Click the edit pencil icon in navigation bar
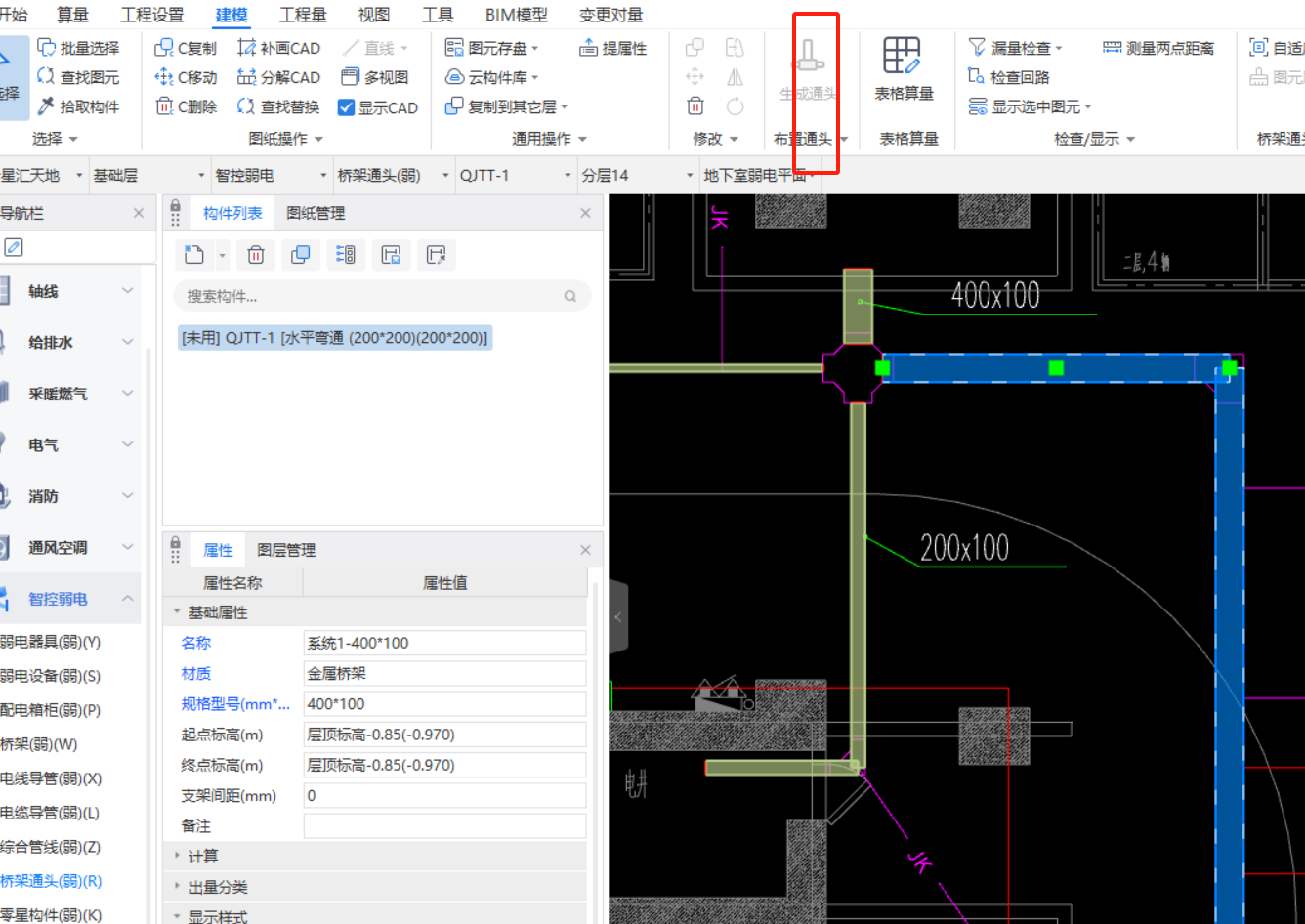 click(14, 248)
